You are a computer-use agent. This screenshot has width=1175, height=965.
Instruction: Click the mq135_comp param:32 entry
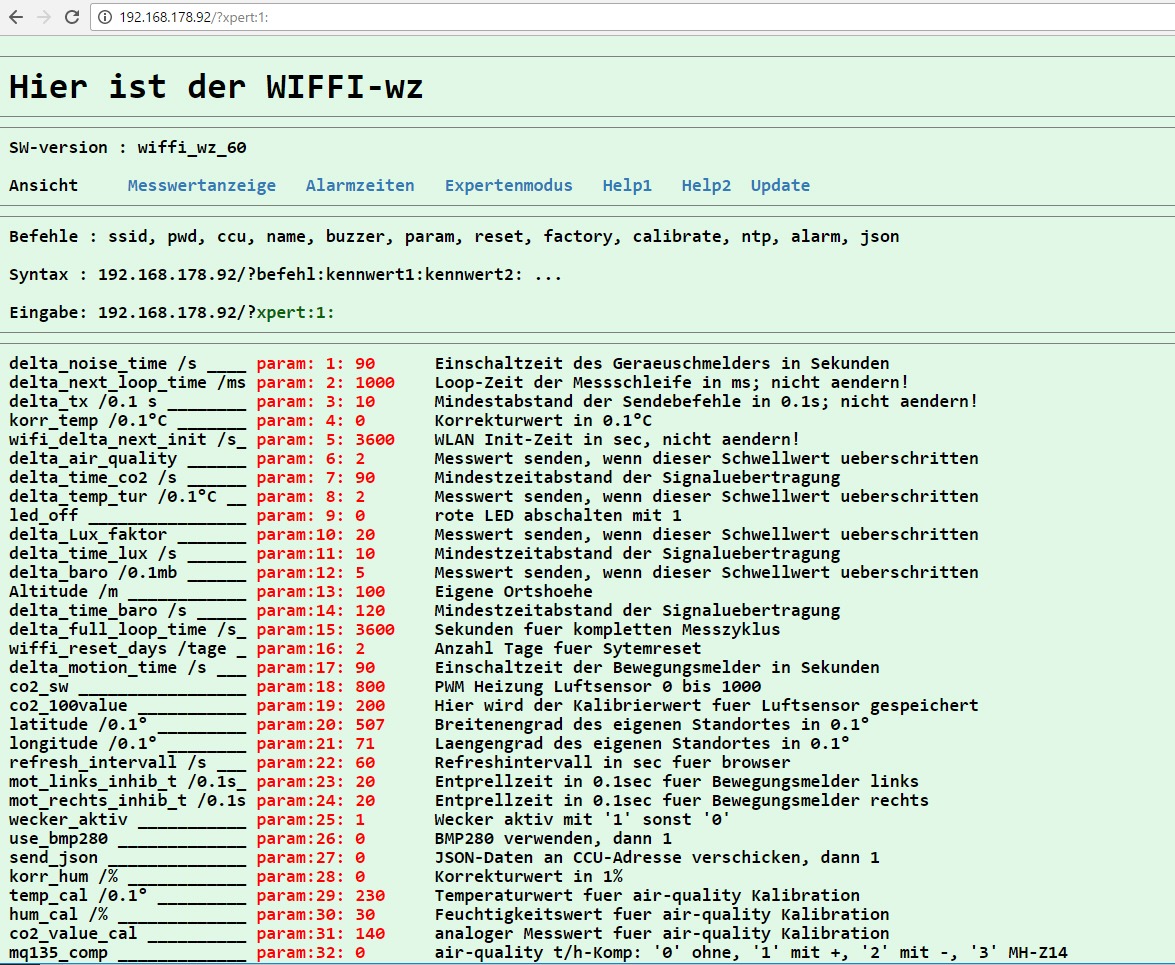310,952
